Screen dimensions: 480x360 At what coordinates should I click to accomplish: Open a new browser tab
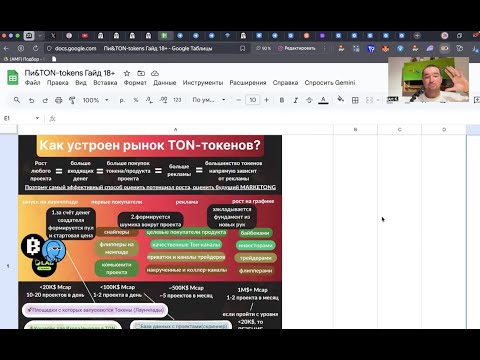(417, 35)
